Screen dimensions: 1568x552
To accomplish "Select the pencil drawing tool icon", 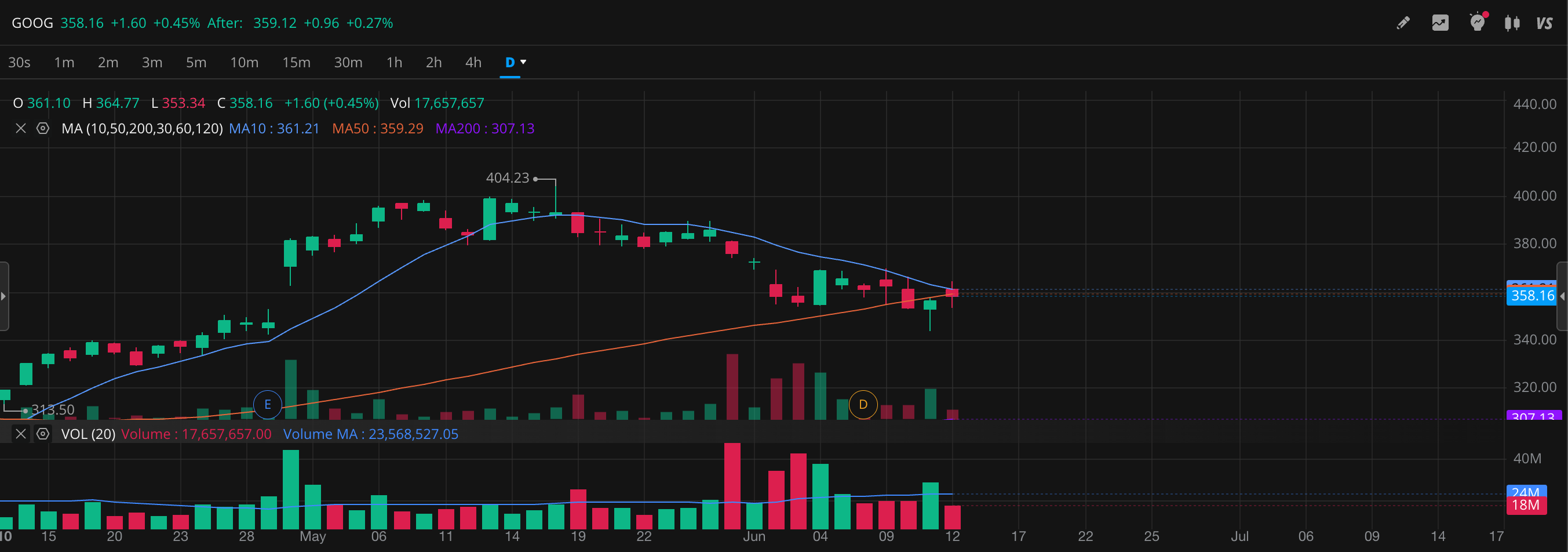I will 1403,23.
